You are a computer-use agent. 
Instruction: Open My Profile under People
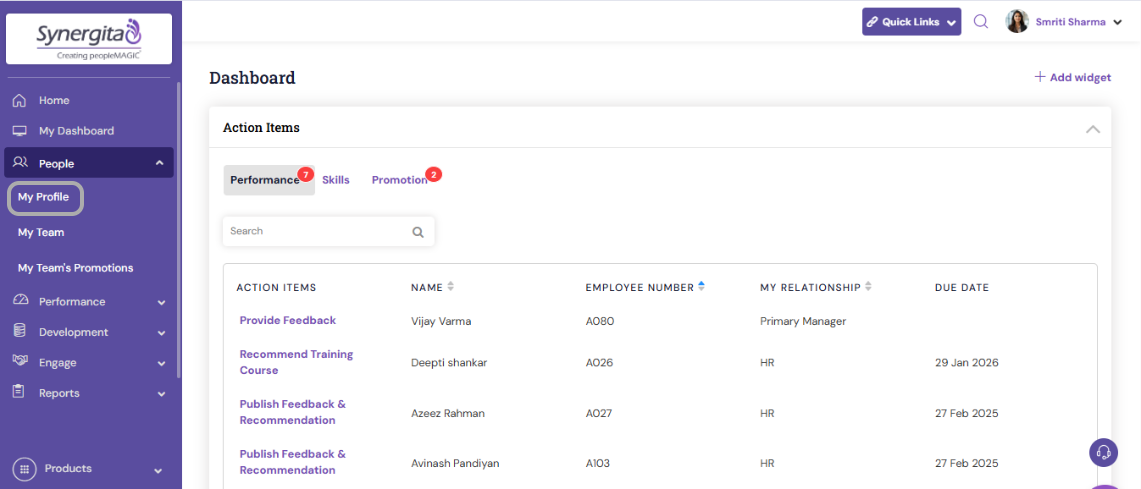pyautogui.click(x=45, y=198)
